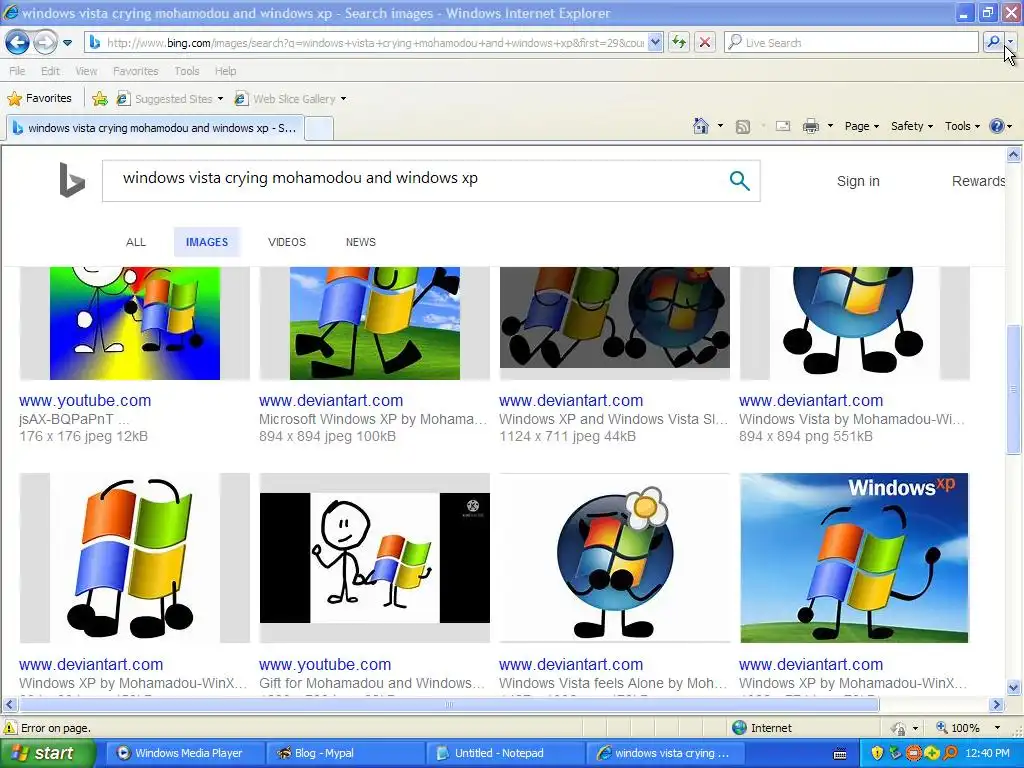Click the vertical scrollbar down arrow
Image resolution: width=1024 pixels, height=768 pixels.
click(x=1014, y=687)
